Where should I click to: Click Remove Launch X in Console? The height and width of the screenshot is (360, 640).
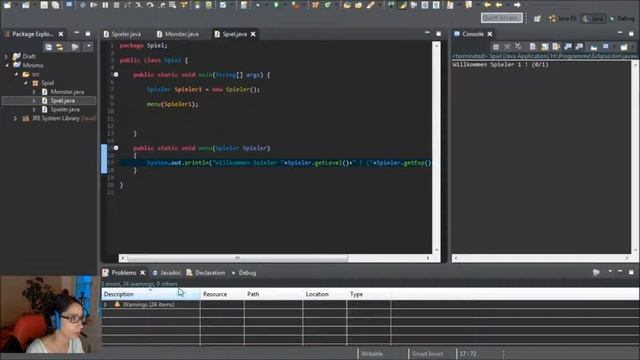507,47
